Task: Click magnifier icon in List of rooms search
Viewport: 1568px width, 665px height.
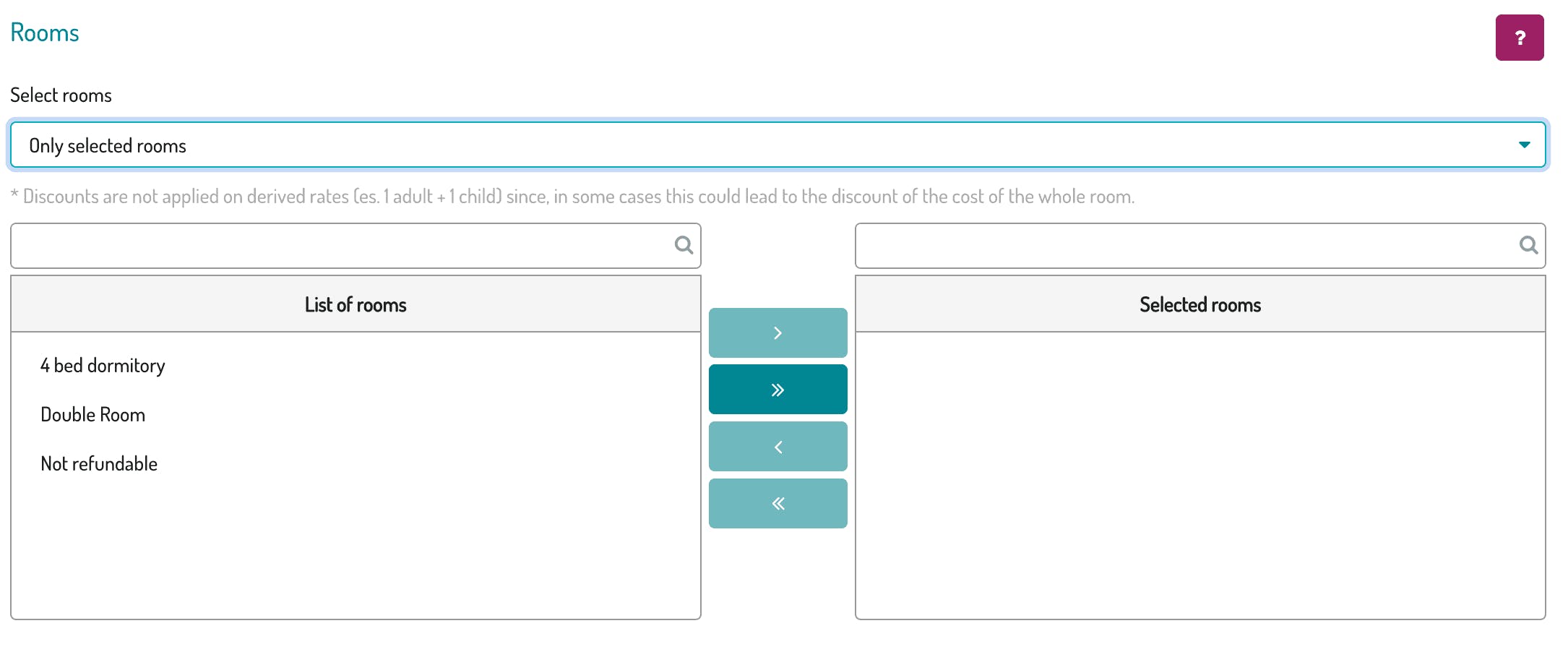Action: [684, 245]
